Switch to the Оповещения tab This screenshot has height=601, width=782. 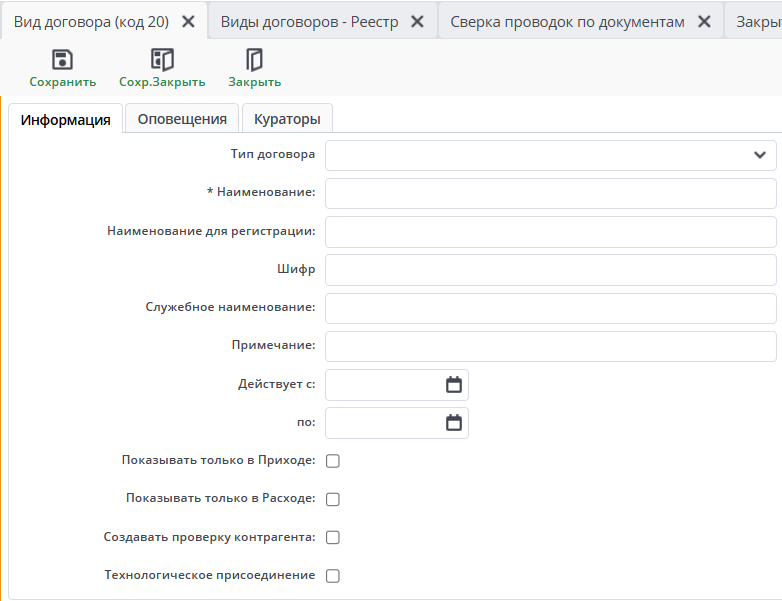coord(182,119)
